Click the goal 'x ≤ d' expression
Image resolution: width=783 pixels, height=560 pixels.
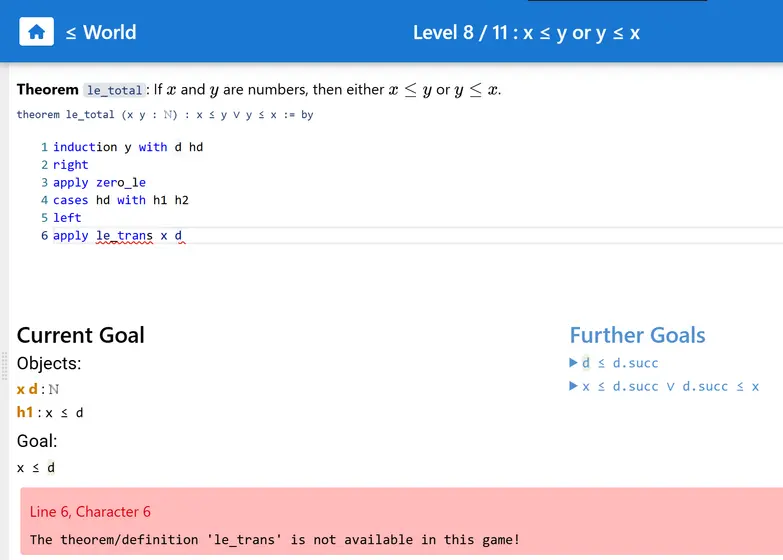[36, 467]
